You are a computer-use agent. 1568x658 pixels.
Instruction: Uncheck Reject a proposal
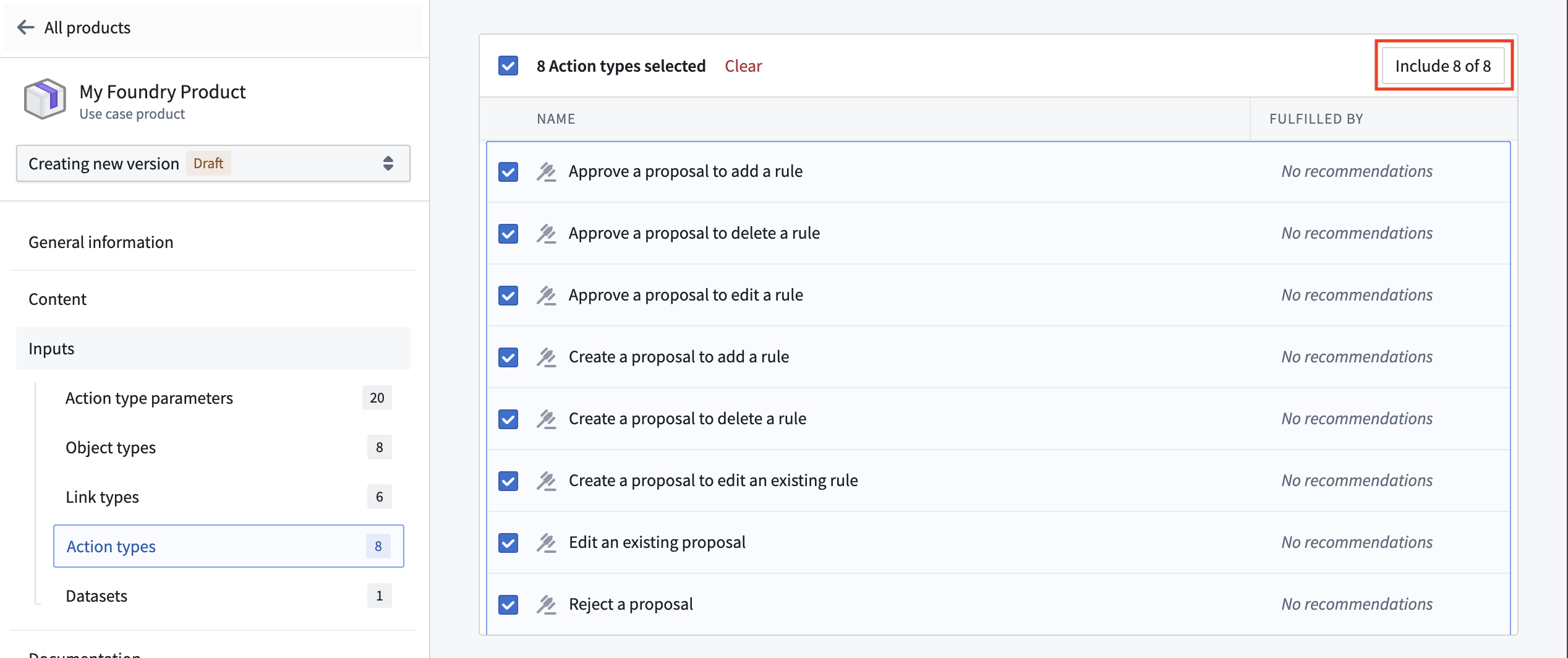(x=508, y=604)
